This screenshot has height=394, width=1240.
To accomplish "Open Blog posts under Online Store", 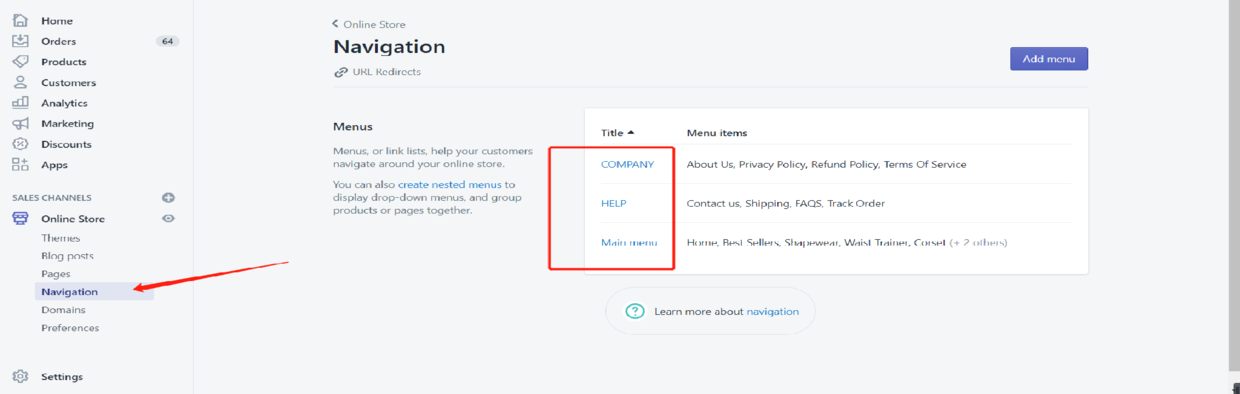I will [x=67, y=256].
